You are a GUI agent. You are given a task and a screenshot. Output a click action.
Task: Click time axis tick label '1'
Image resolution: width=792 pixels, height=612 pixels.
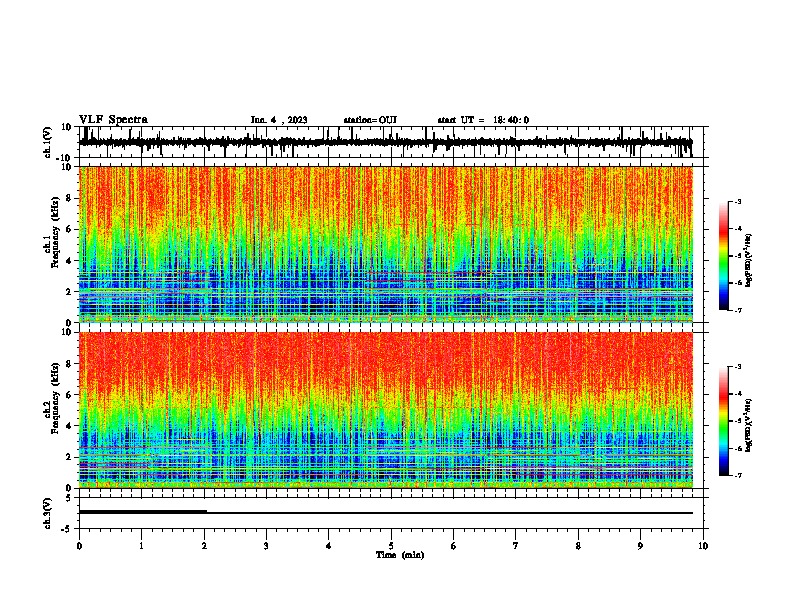pyautogui.click(x=141, y=546)
